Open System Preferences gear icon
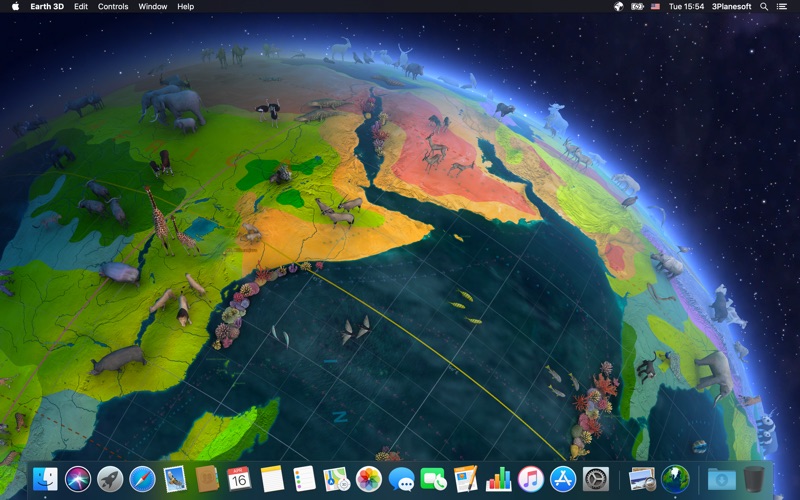Screen dimensions: 800x500 click(x=596, y=479)
